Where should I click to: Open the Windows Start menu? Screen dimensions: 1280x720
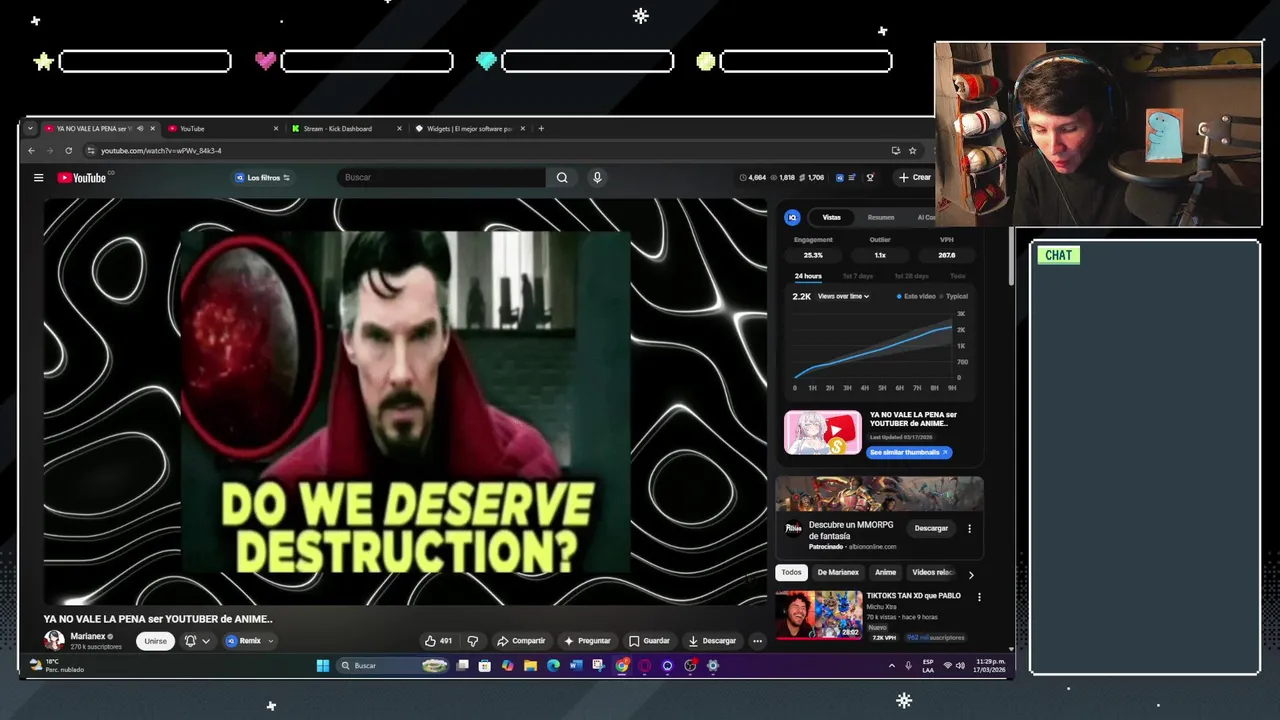click(x=323, y=665)
